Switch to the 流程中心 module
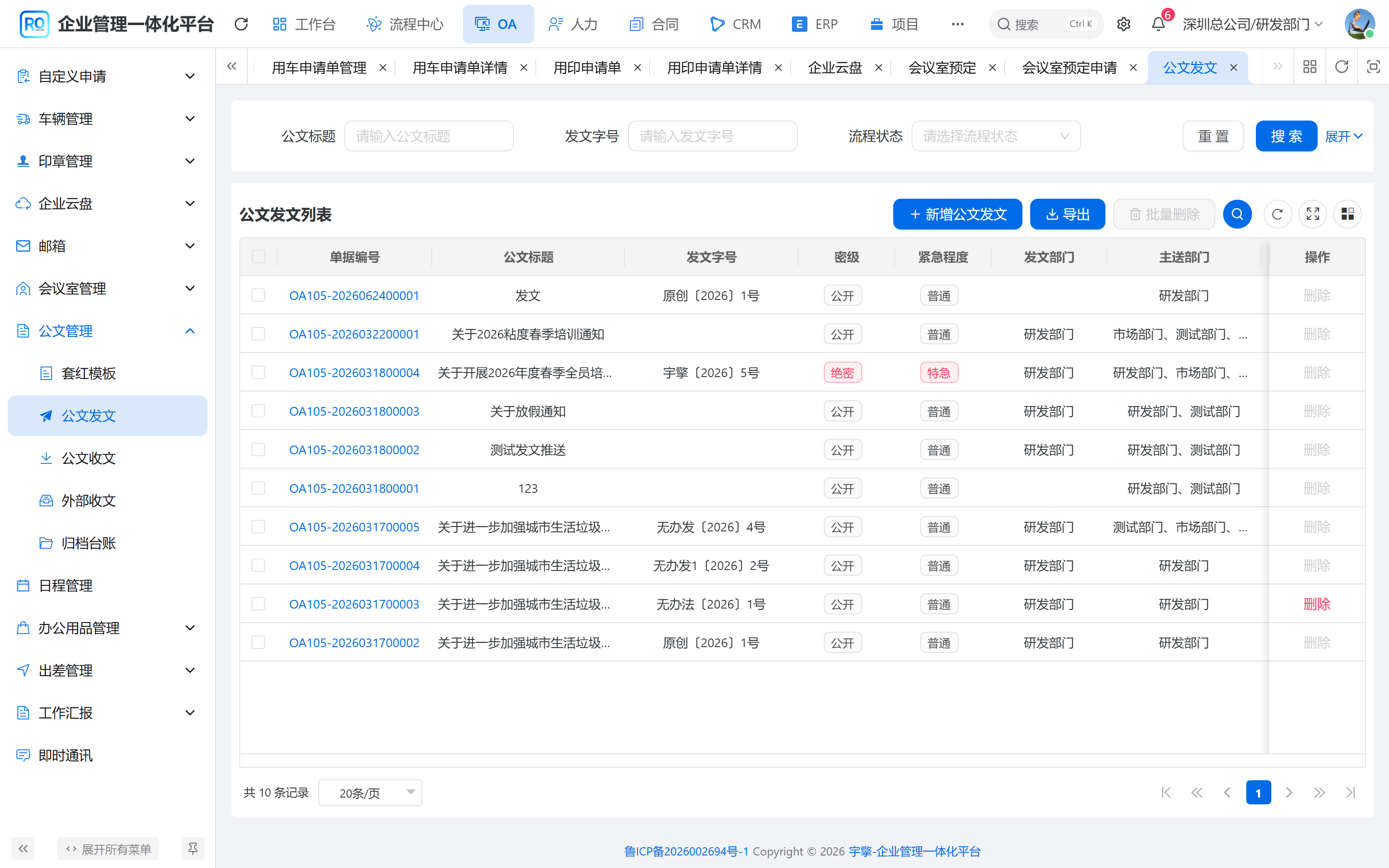Viewport: 1389px width, 868px height. 405,24
